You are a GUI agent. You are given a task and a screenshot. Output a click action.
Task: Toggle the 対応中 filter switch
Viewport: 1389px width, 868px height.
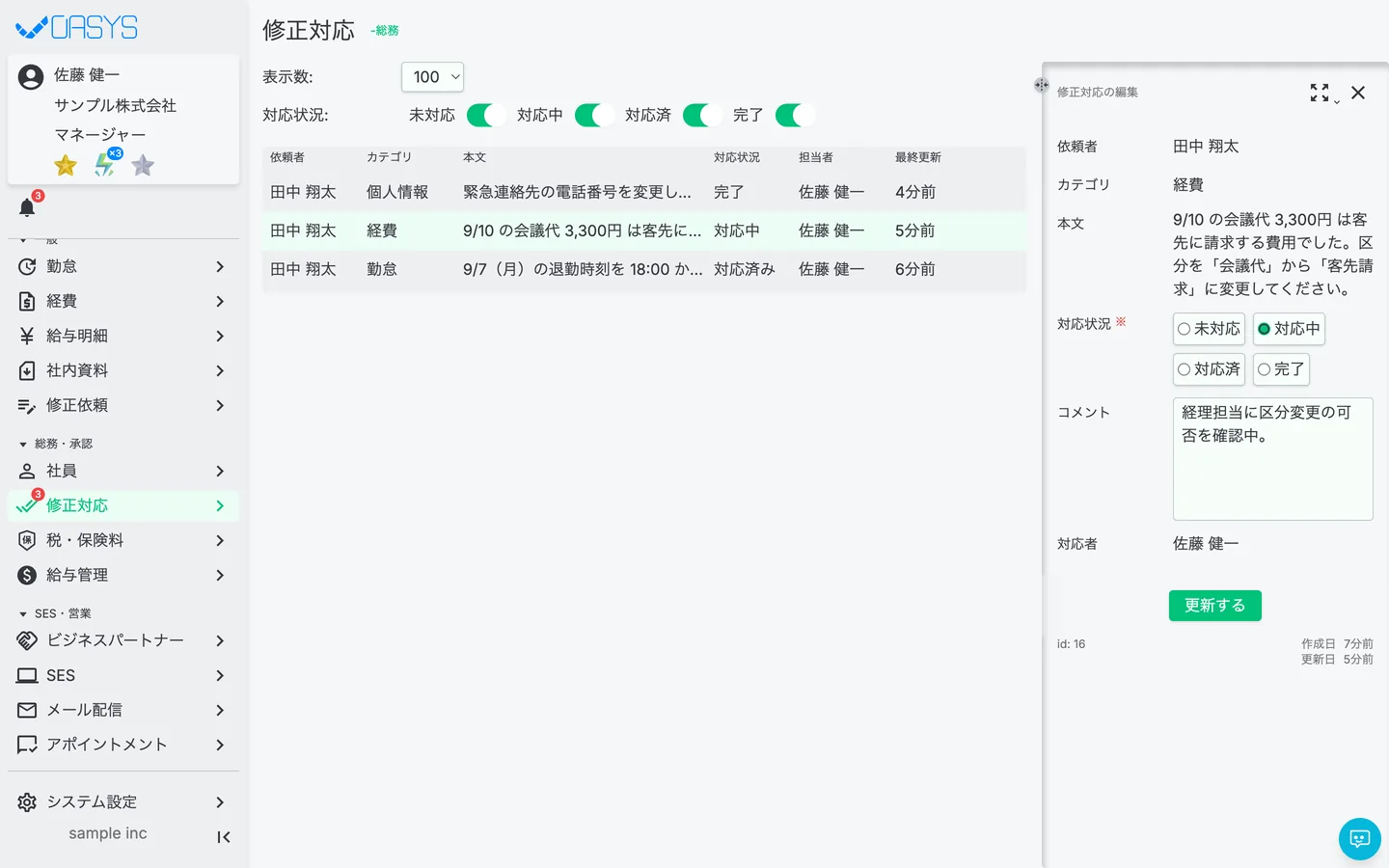(593, 115)
